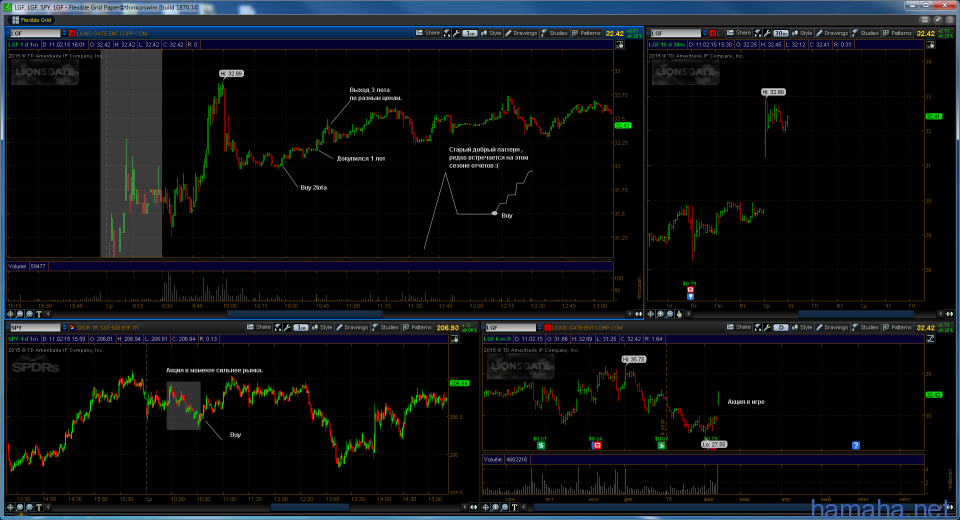The height and width of the screenshot is (520, 960).
Task: Click T text tool under LGF 1m chart
Action: pyautogui.click(x=39, y=314)
